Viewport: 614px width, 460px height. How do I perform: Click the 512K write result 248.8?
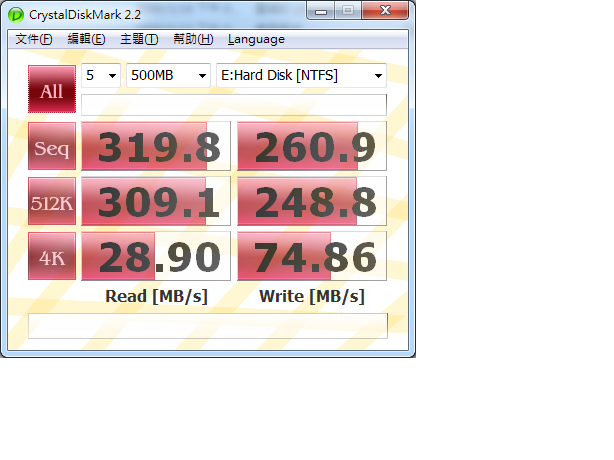pos(312,201)
